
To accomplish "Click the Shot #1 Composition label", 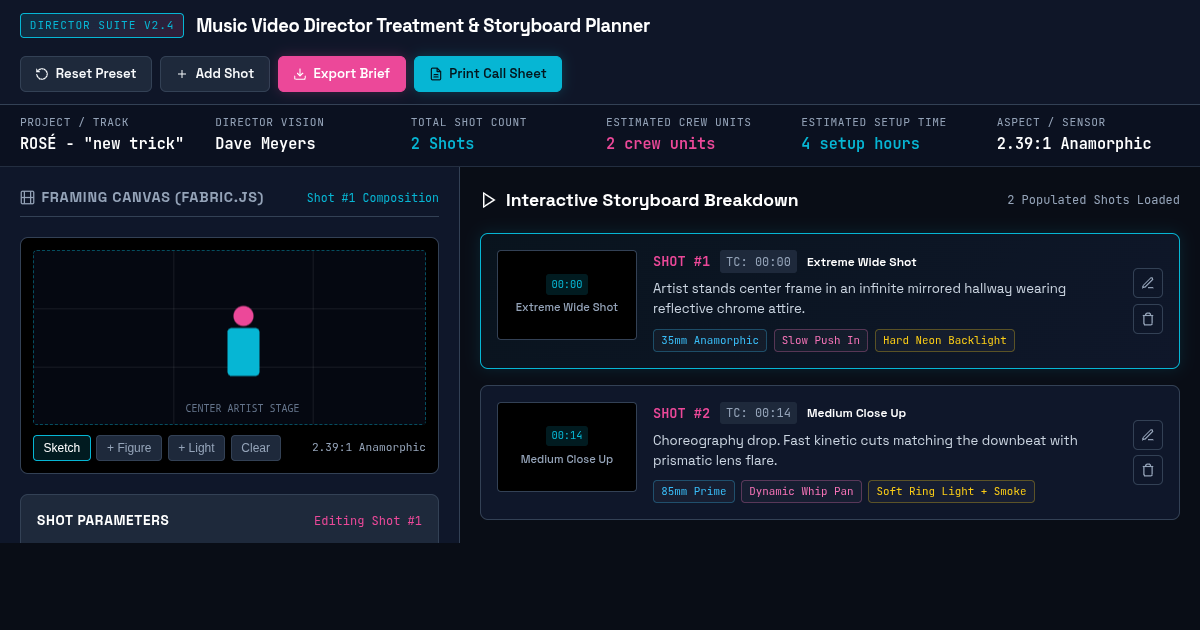I will [x=373, y=198].
